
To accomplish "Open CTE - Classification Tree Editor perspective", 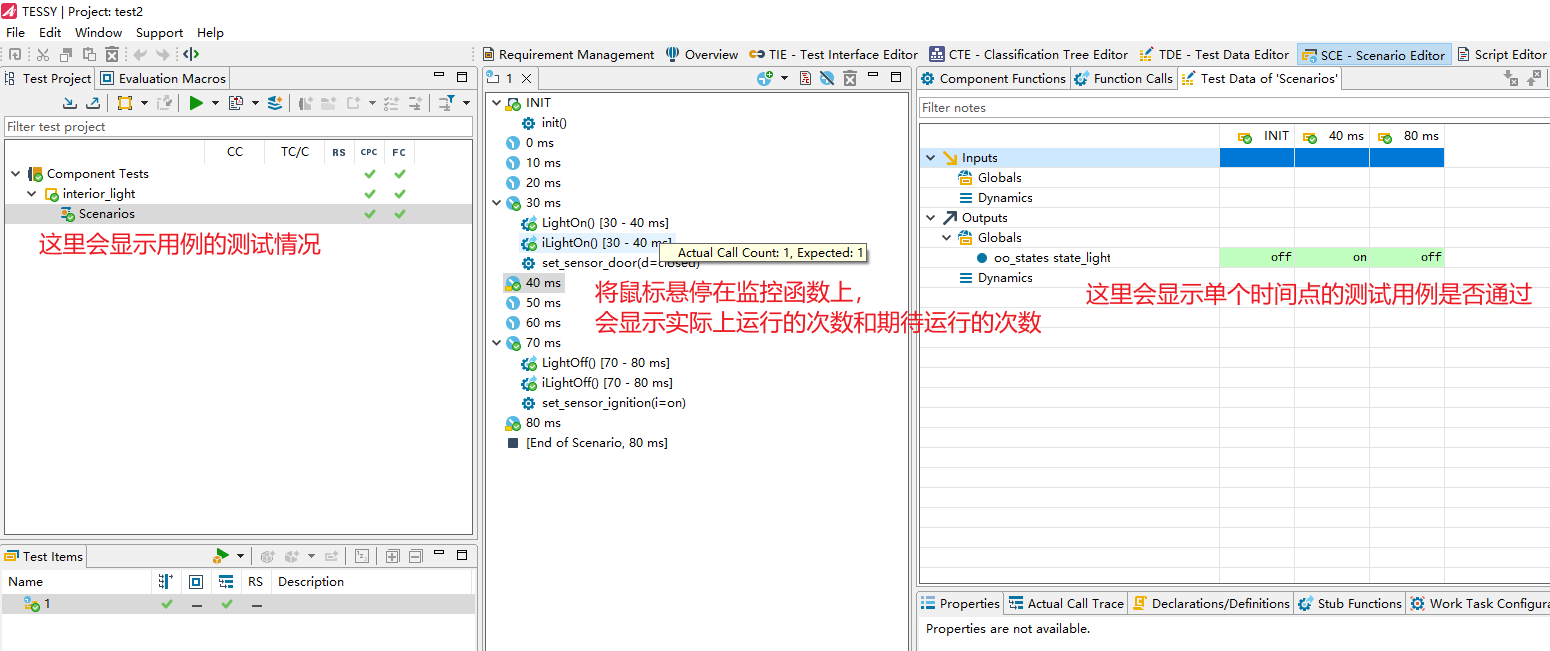I will (x=1028, y=55).
